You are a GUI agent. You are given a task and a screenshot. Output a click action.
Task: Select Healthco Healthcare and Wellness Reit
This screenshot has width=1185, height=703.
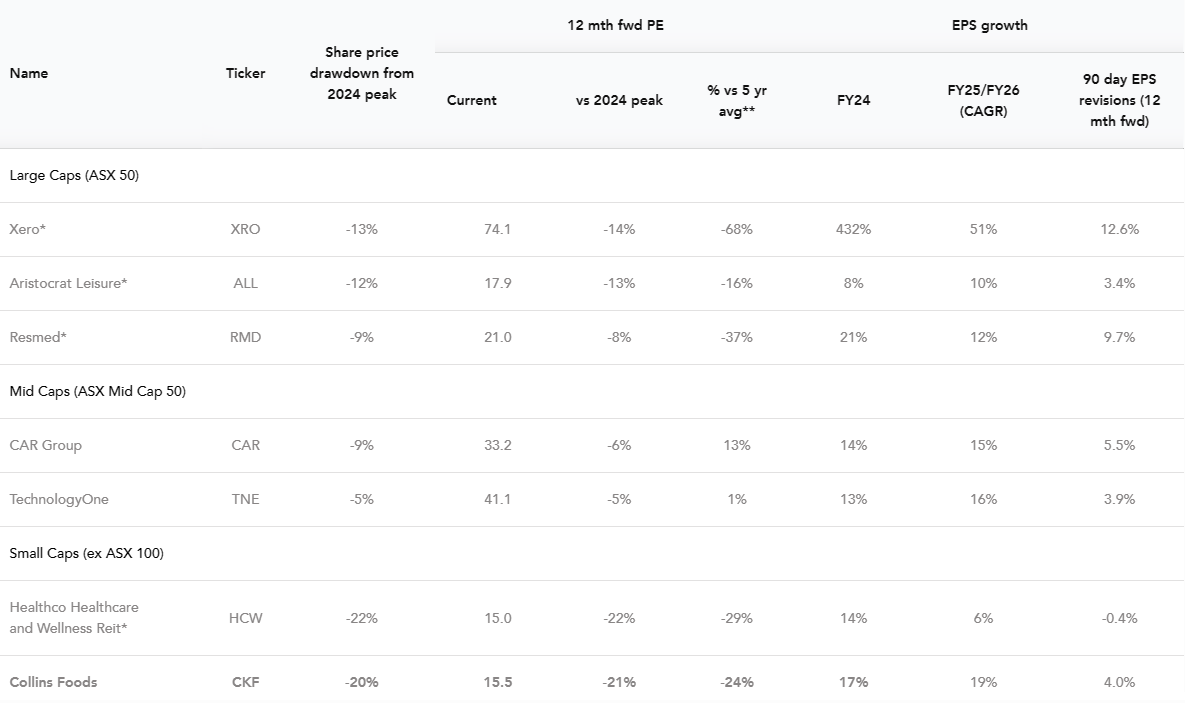74,618
